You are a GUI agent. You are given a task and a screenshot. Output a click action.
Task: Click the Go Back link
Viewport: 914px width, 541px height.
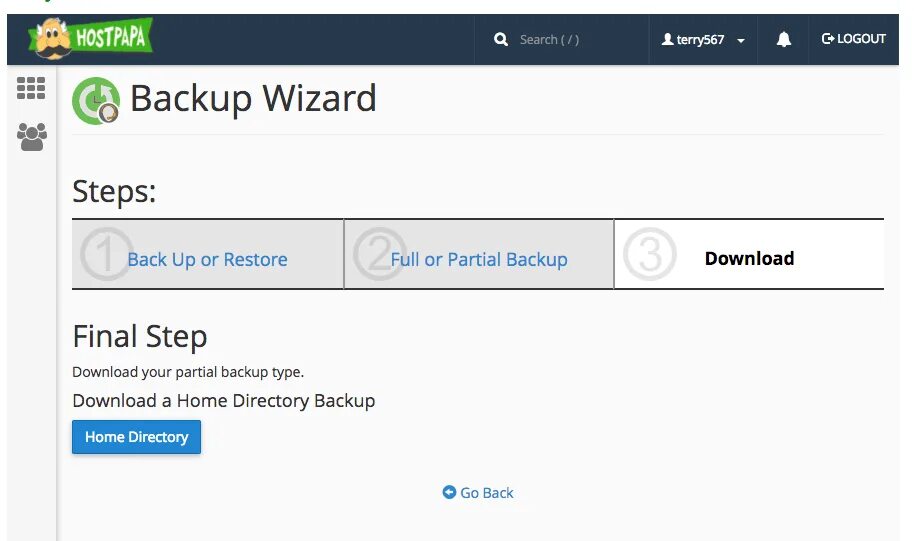[478, 493]
